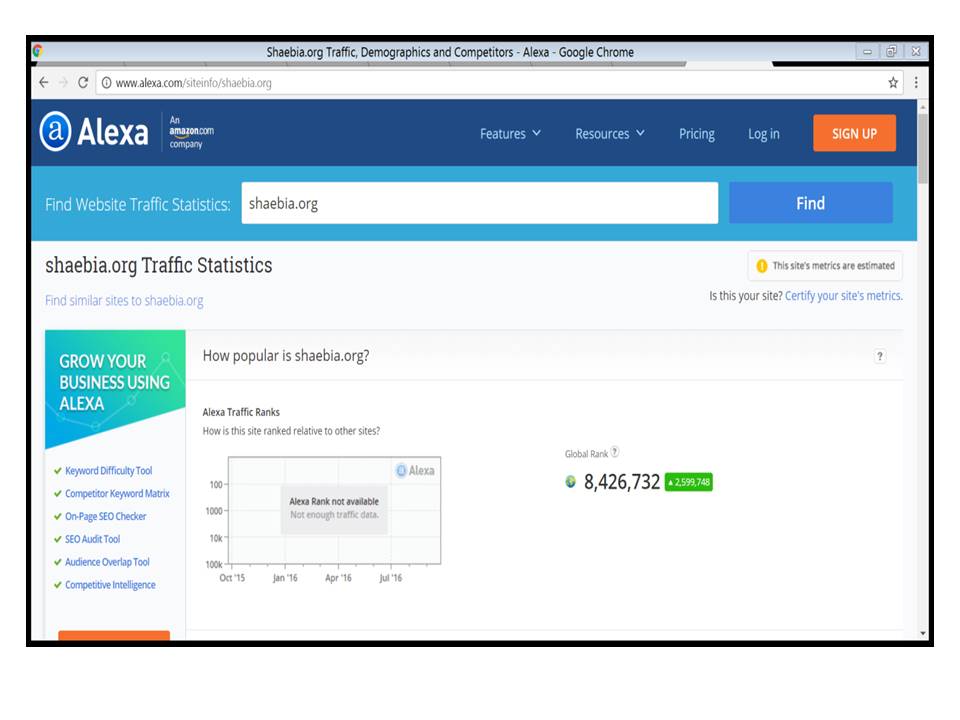Open Find similar sites to shaebia.org link
This screenshot has width=960, height=720.
pos(124,300)
